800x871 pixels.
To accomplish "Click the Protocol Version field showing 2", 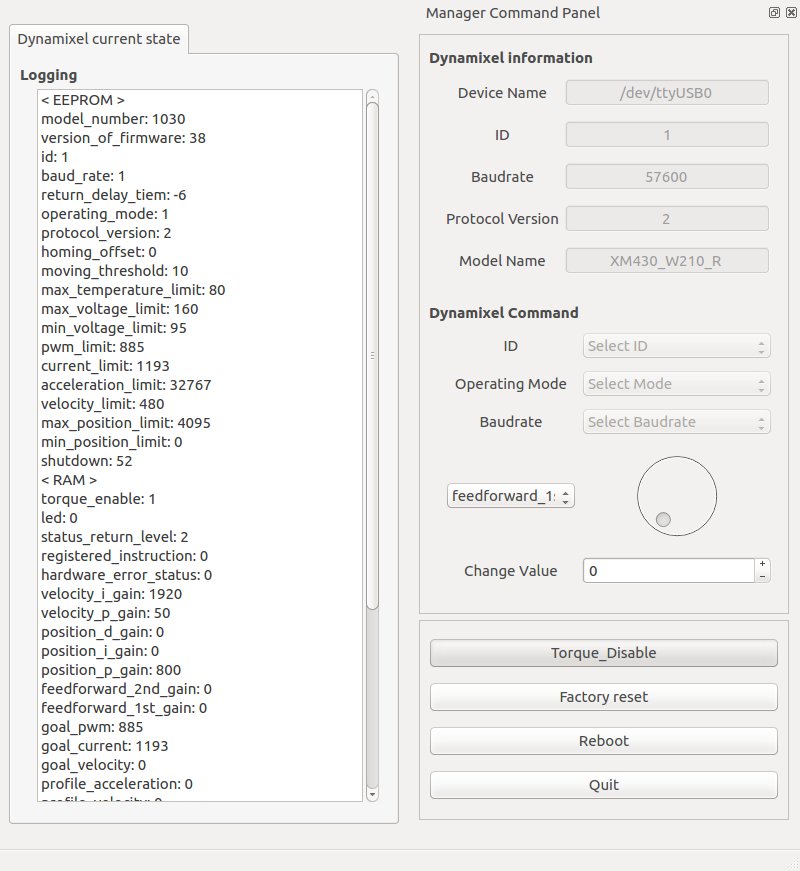I will point(667,219).
